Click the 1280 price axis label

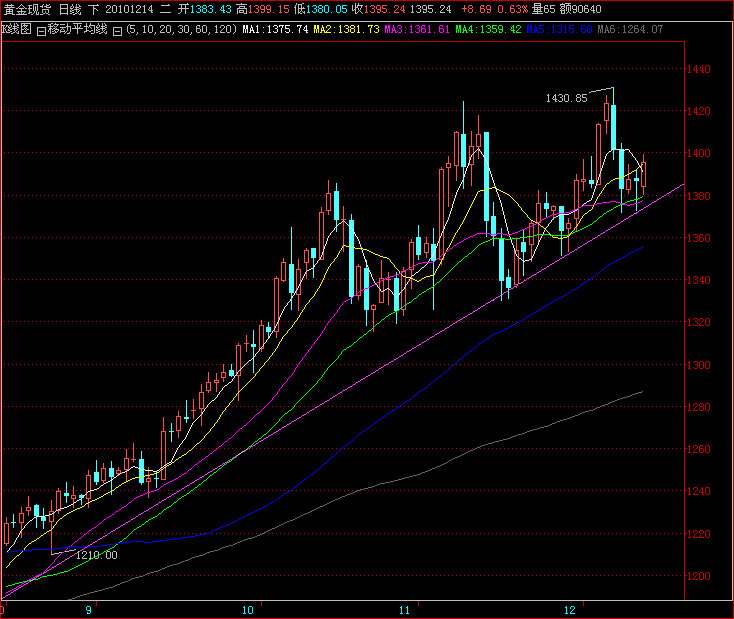click(698, 407)
